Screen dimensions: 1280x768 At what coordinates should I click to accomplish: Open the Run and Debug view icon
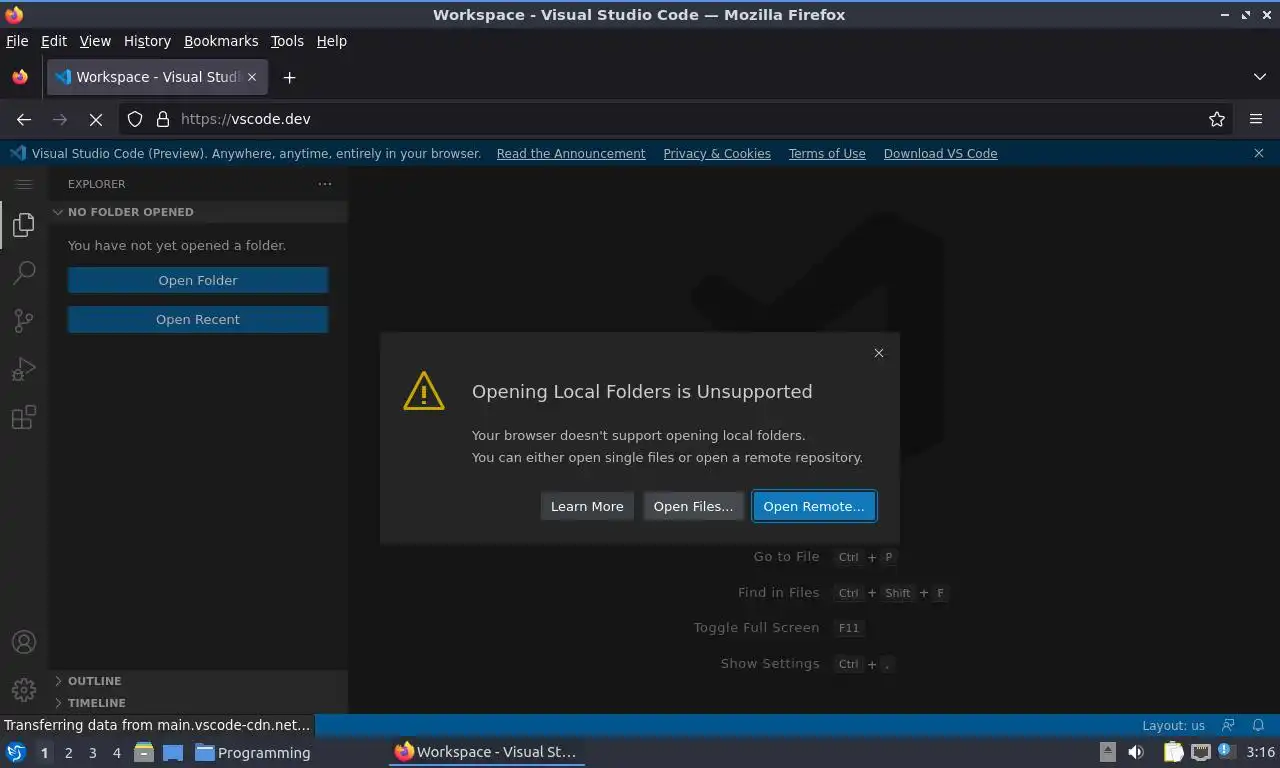tap(24, 369)
